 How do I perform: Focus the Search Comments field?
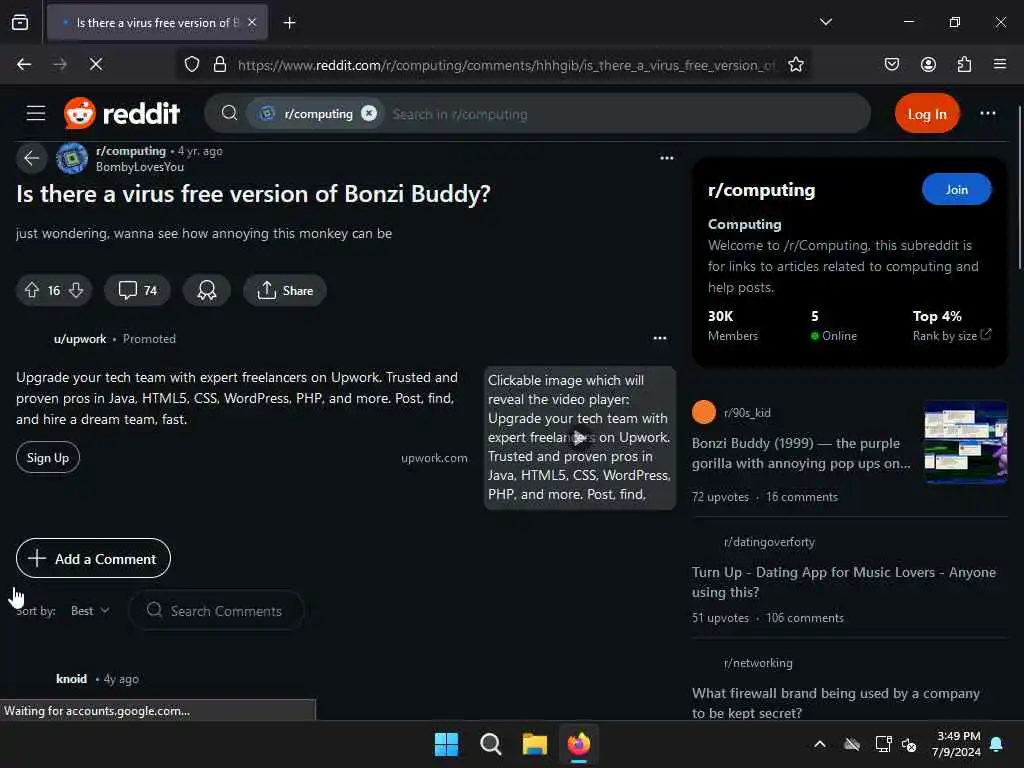[x=216, y=611]
